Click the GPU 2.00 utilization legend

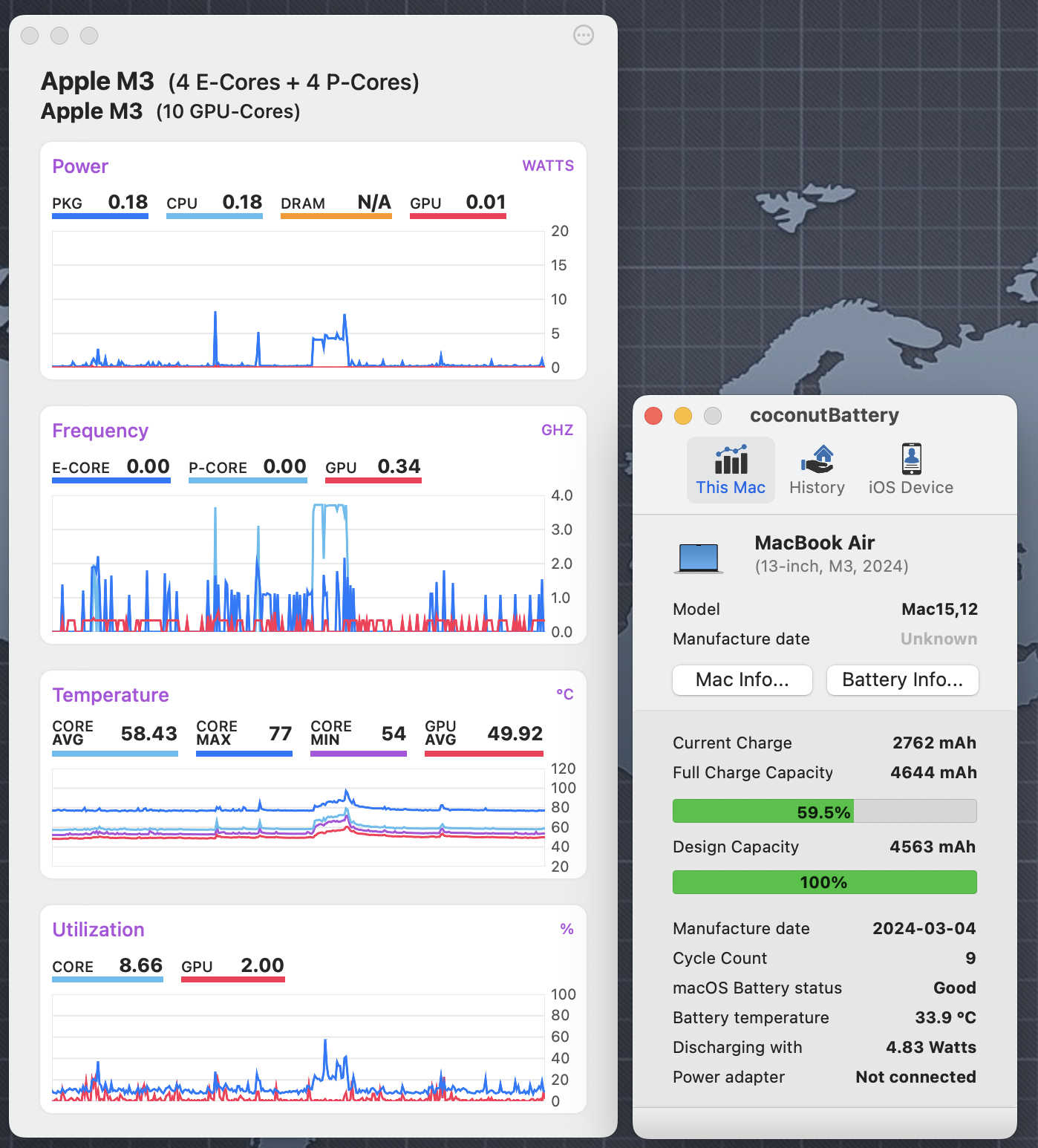tap(233, 968)
